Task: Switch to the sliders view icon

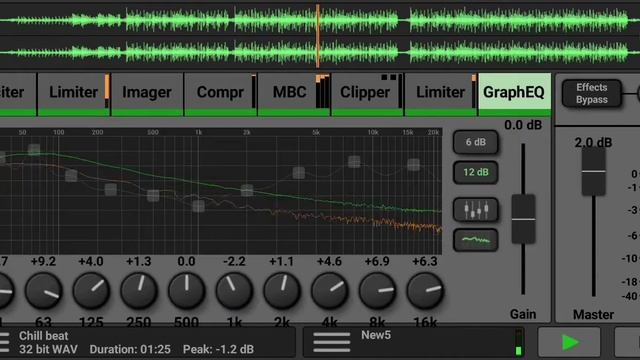Action: 476,210
